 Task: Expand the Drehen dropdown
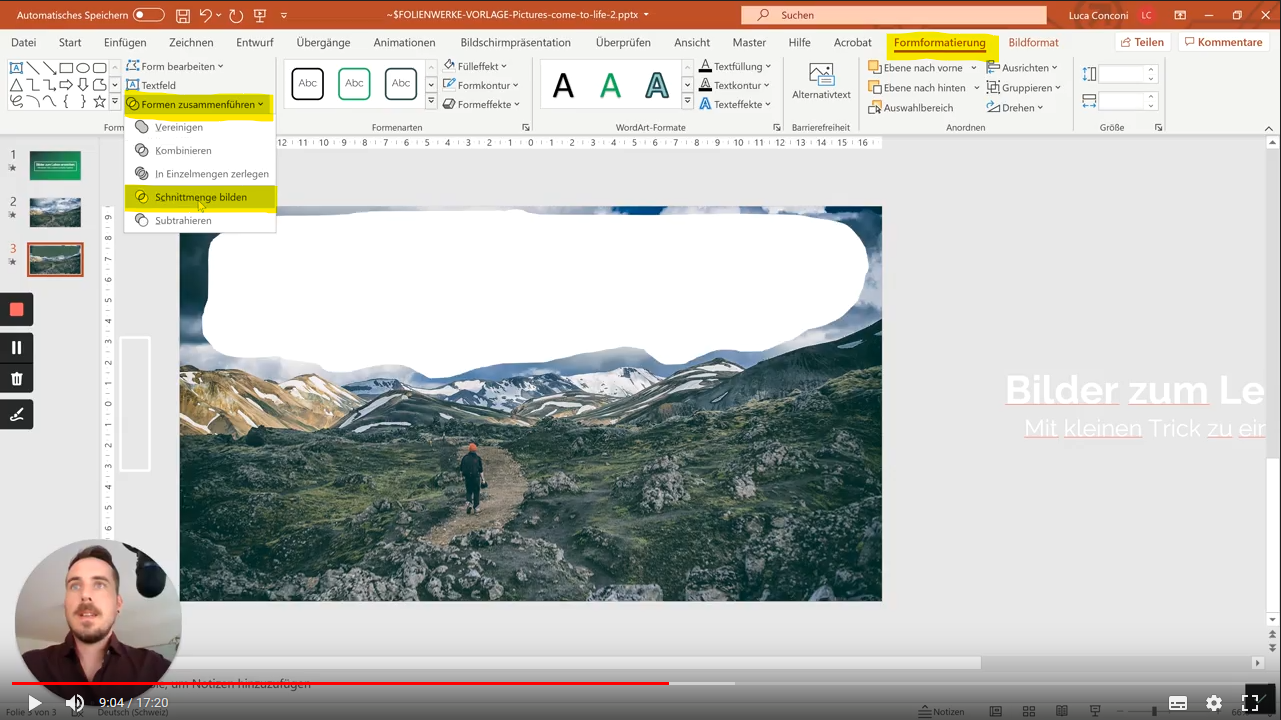(x=1039, y=107)
